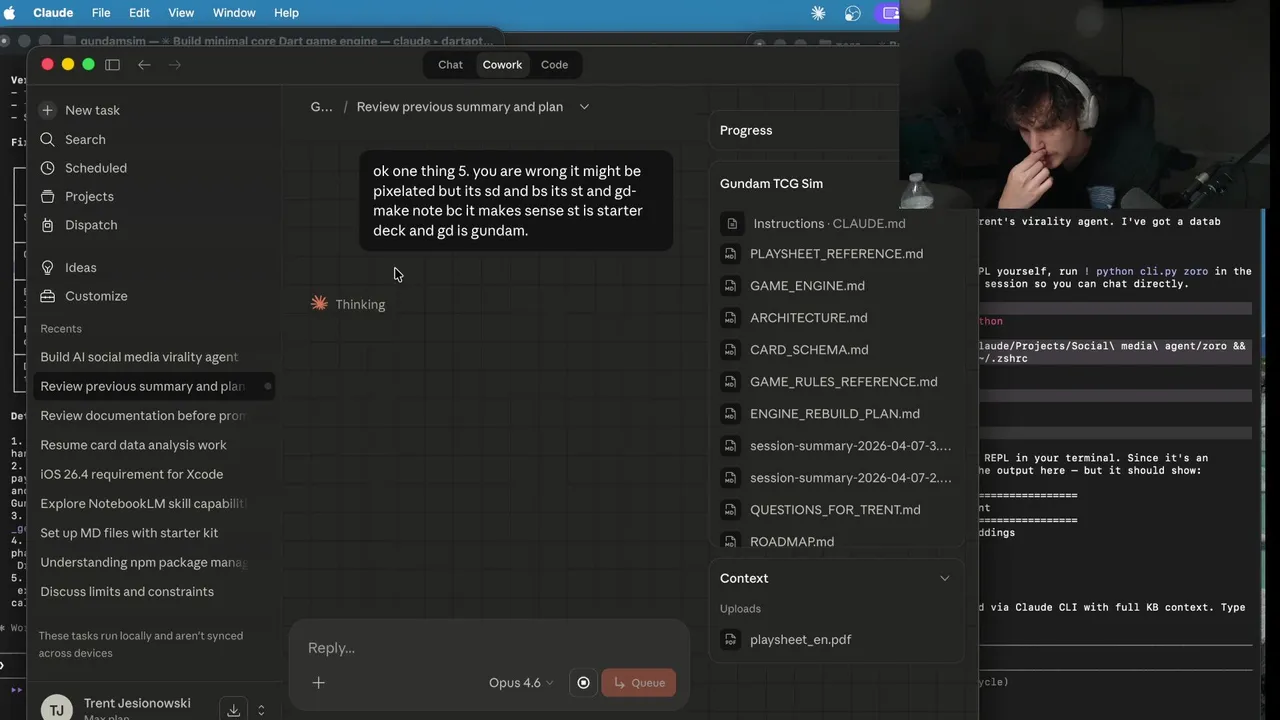
Task: Open the Edit menu
Action: pyautogui.click(x=139, y=13)
